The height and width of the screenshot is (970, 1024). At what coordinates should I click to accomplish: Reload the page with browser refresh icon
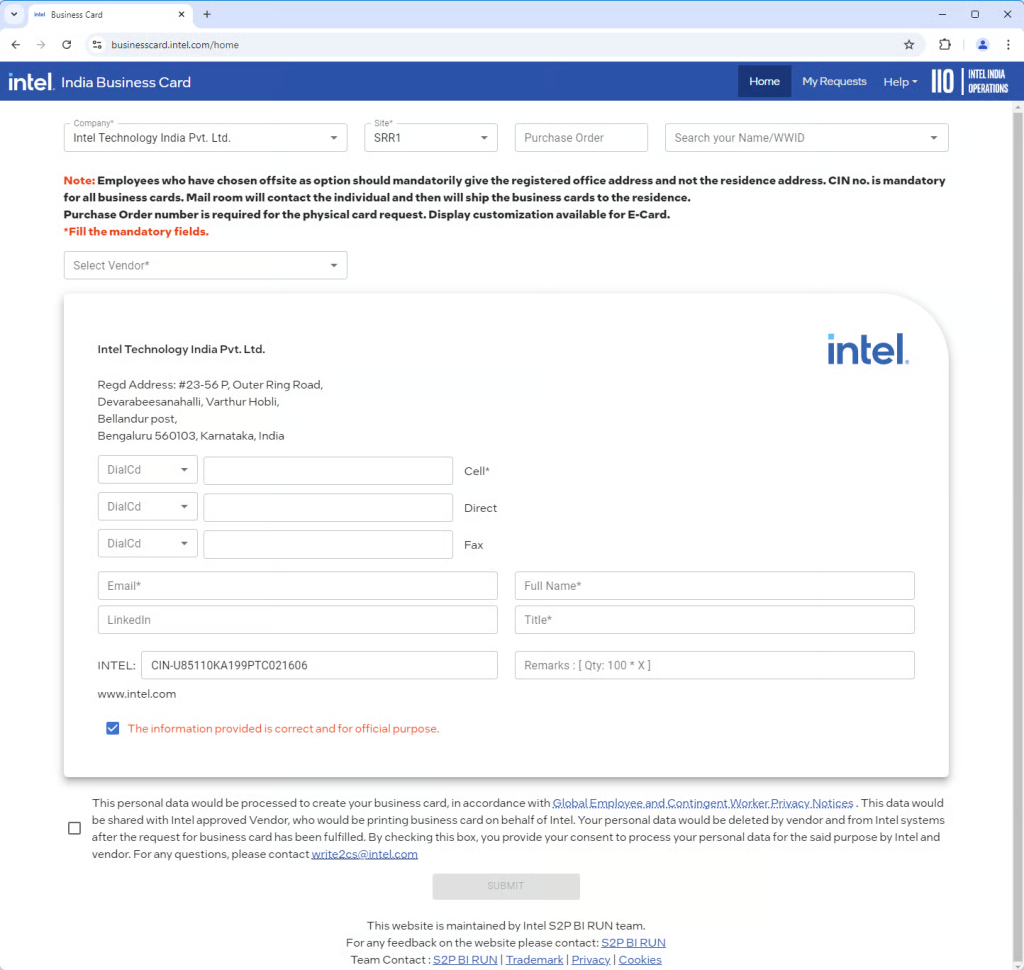point(67,44)
